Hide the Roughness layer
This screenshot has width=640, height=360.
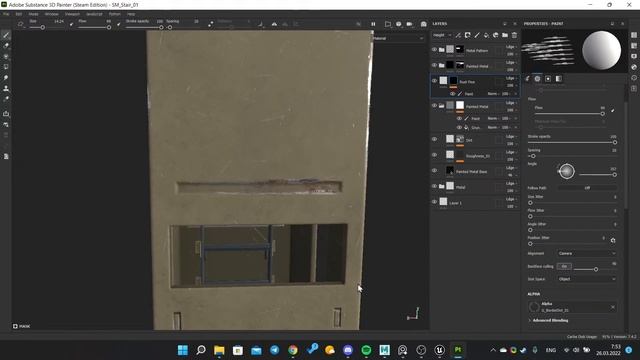coord(434,155)
